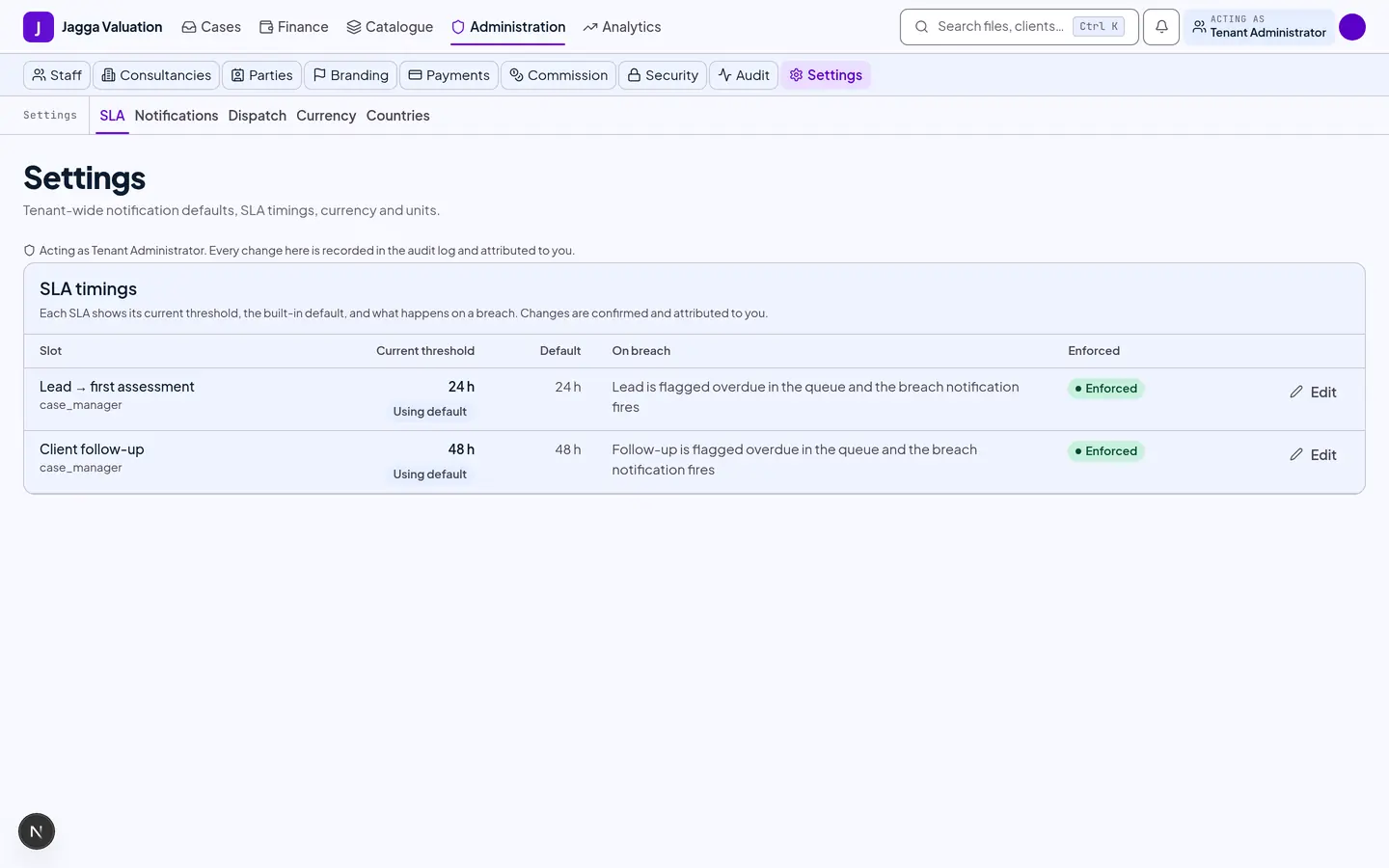Open the Catalogue section

click(x=390, y=27)
